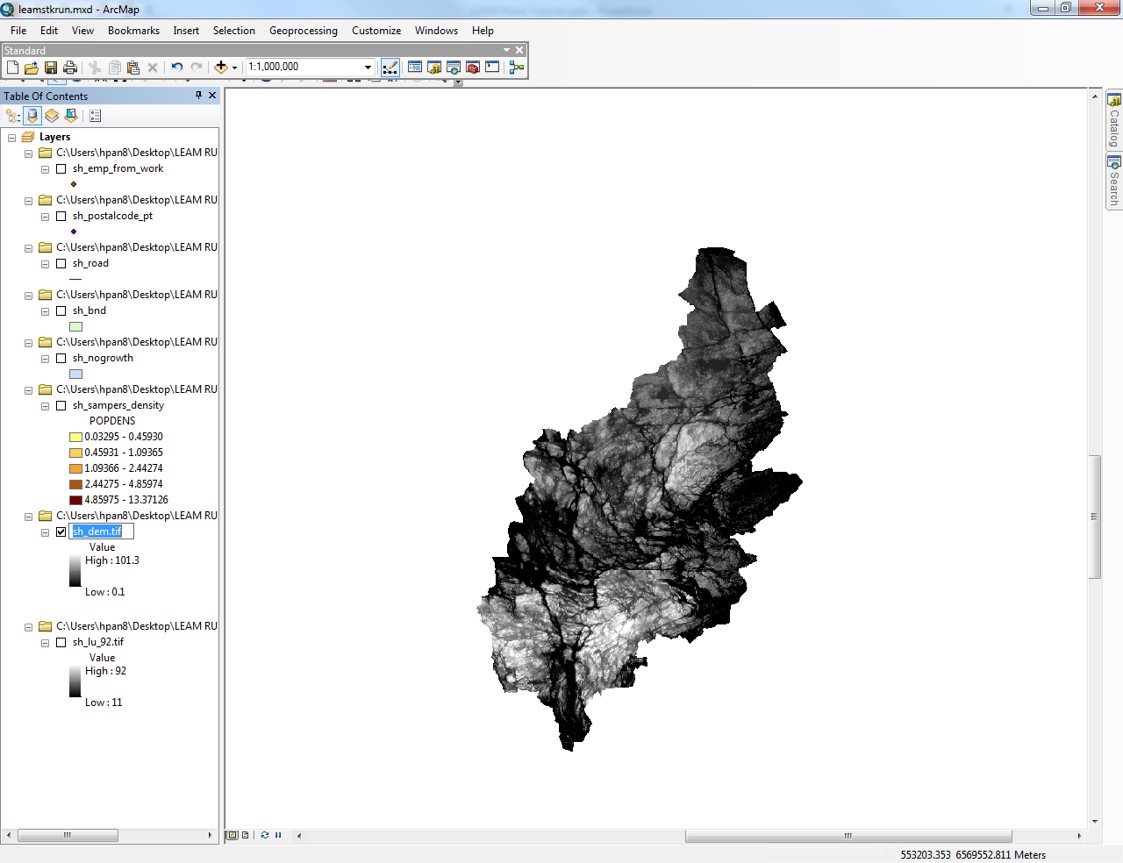Refresh the map display

coord(265,835)
